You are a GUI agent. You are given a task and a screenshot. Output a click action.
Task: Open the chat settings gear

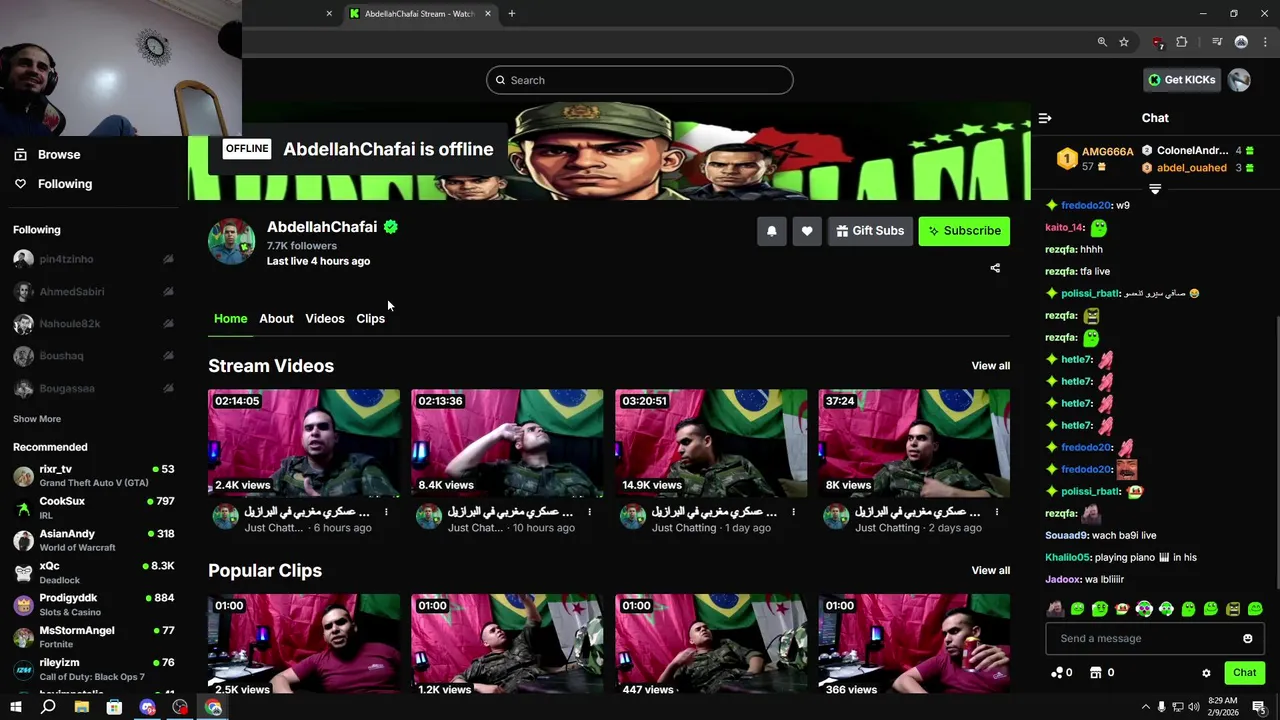point(1206,673)
